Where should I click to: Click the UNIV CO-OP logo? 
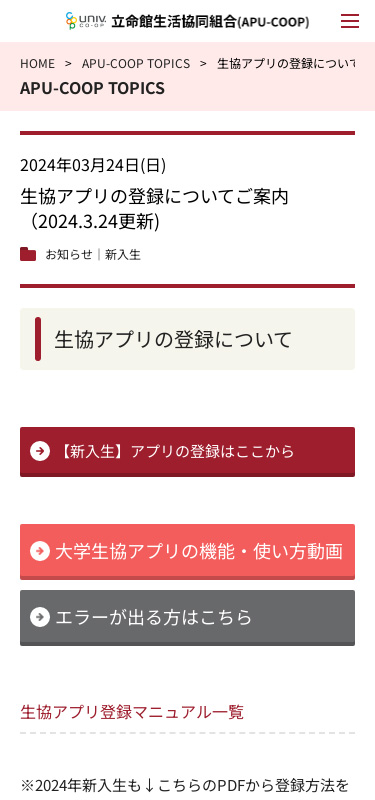point(86,21)
